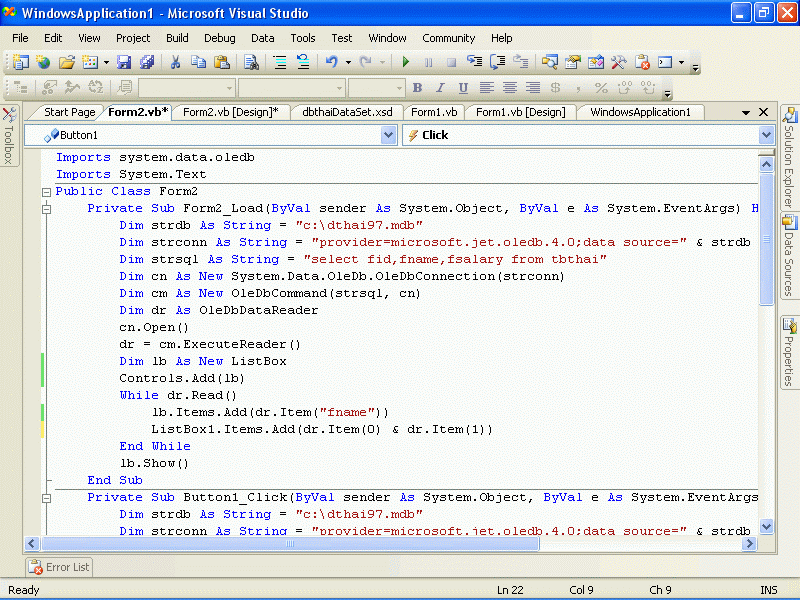This screenshot has height=600, width=800.
Task: Open the Error List panel
Action: coord(59,567)
